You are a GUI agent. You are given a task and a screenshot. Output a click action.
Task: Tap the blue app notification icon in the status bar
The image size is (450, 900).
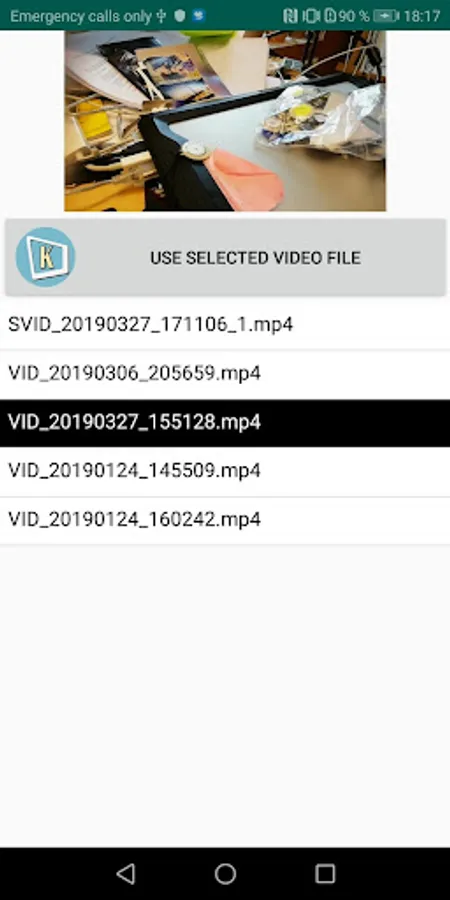coord(199,15)
